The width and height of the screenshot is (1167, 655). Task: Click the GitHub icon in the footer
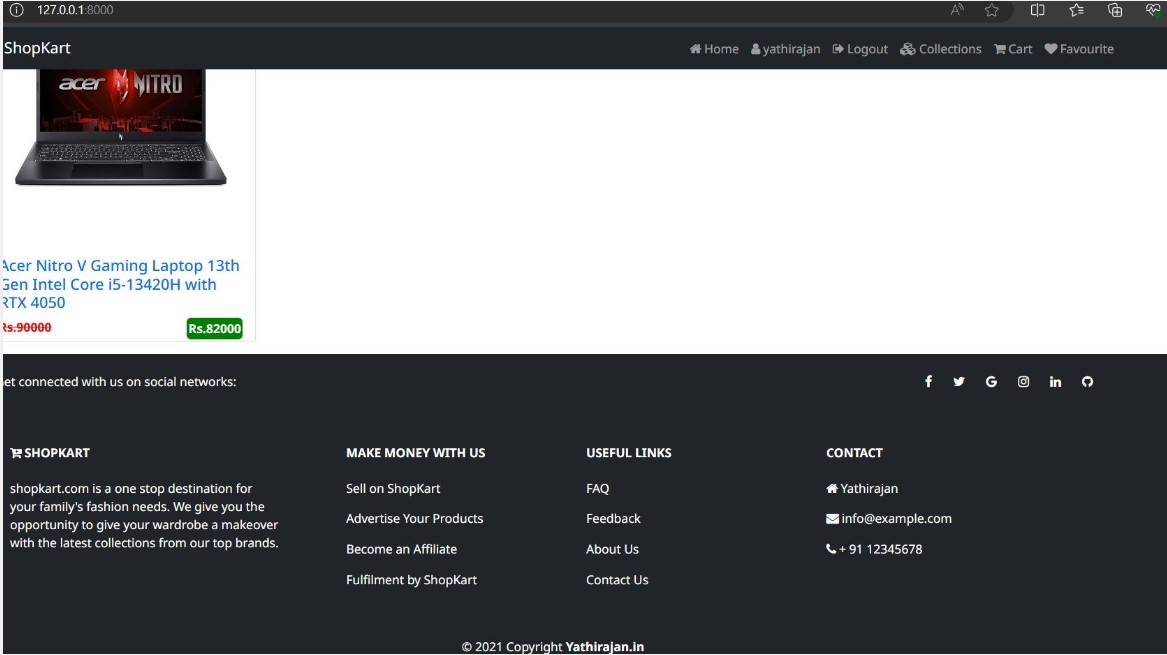pos(1087,381)
